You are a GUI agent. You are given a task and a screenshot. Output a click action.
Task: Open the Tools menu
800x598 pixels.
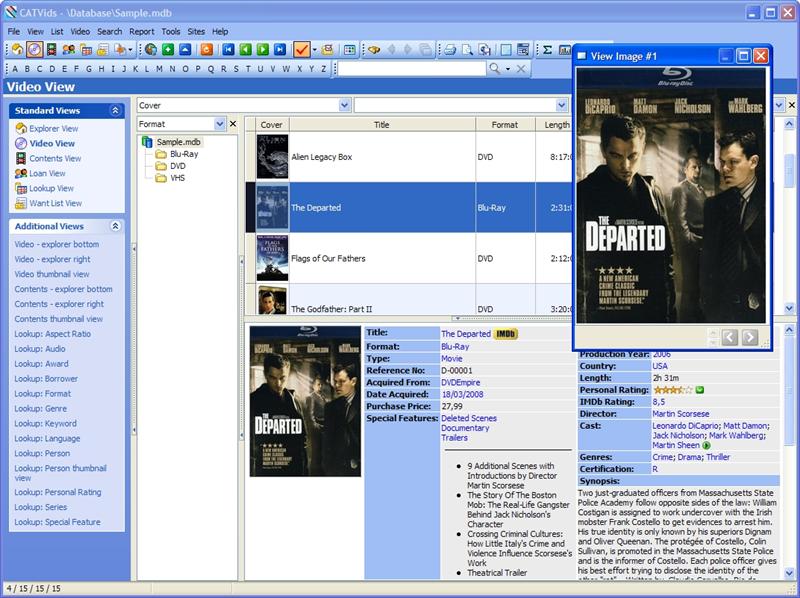[171, 32]
